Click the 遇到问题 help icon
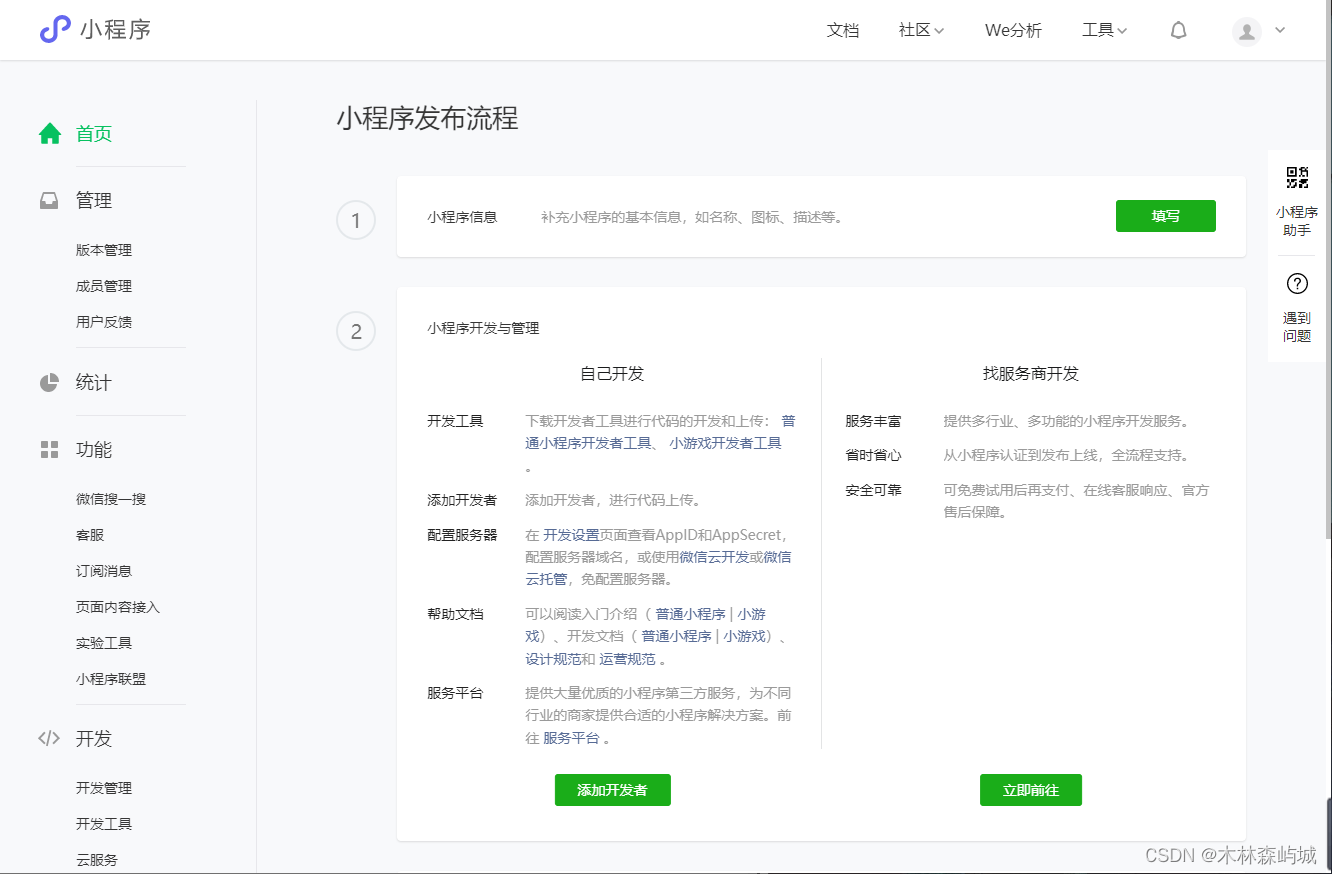 click(x=1296, y=283)
